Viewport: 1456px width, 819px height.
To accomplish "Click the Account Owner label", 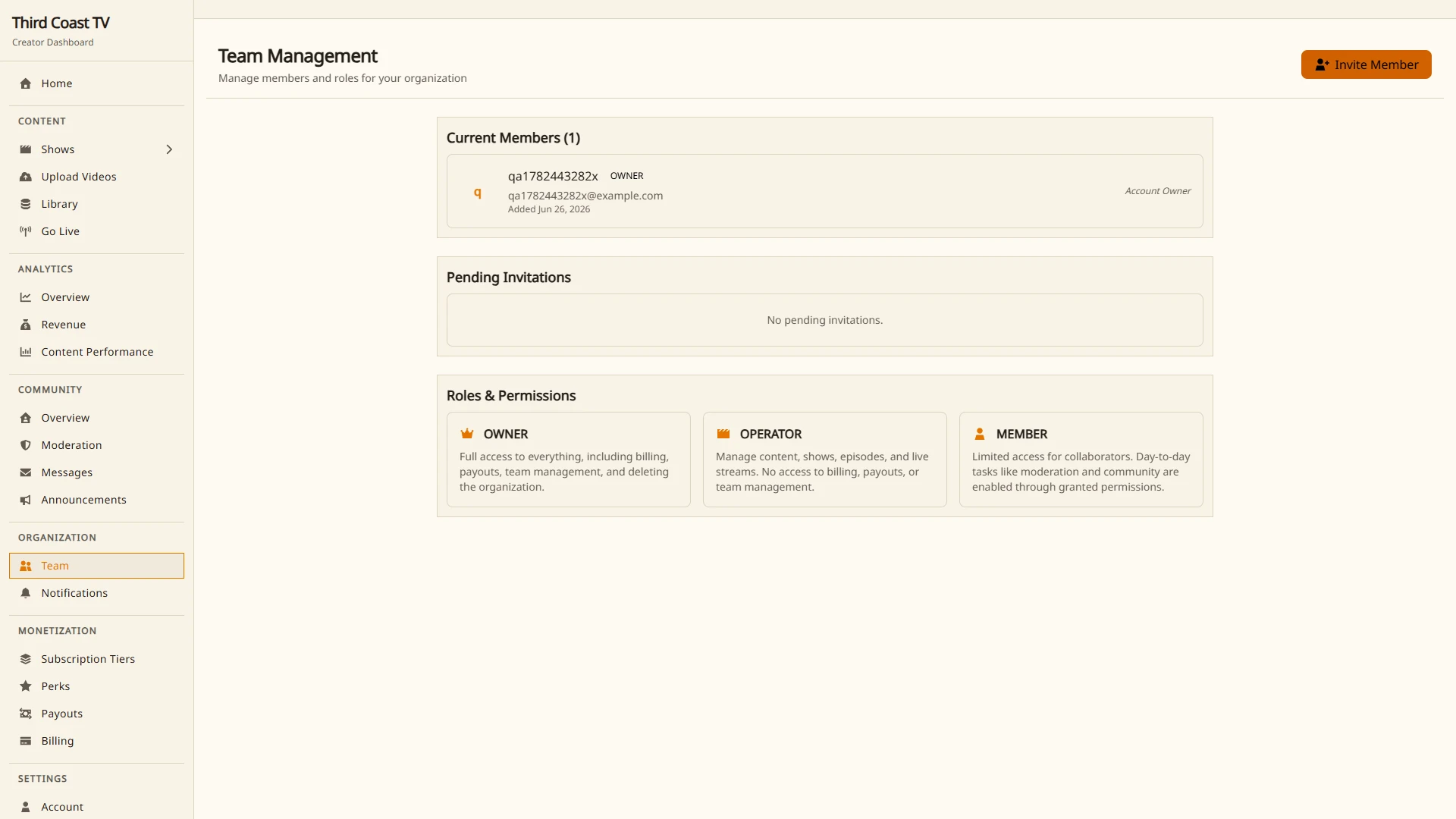I will coord(1157,191).
